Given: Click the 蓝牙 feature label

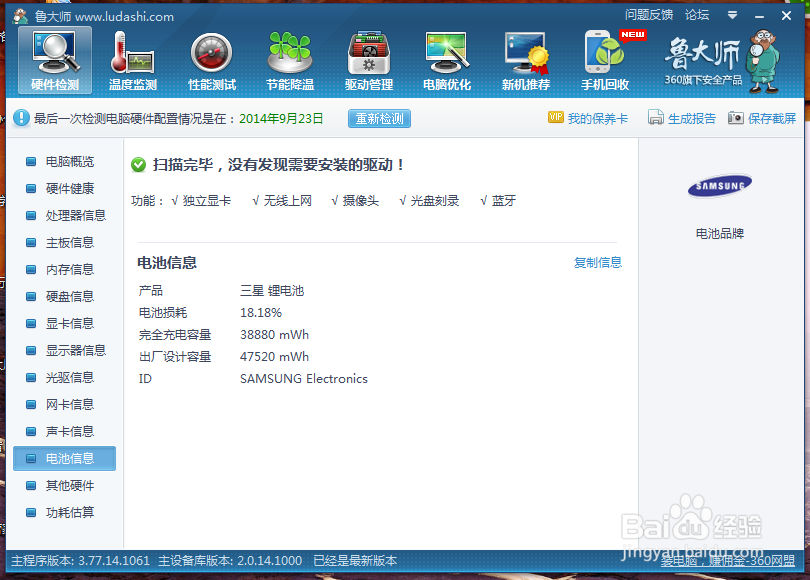Looking at the screenshot, I should tap(504, 200).
